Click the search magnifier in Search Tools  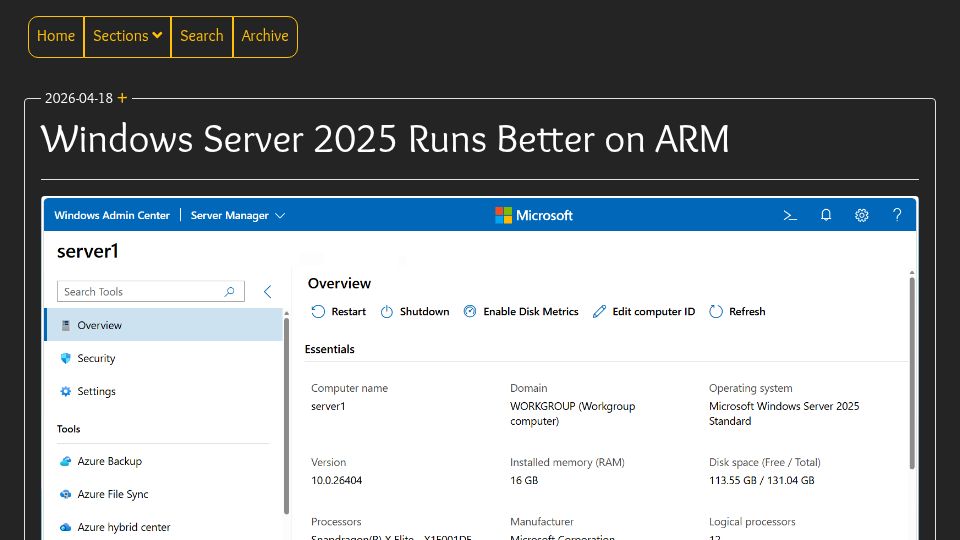[230, 291]
